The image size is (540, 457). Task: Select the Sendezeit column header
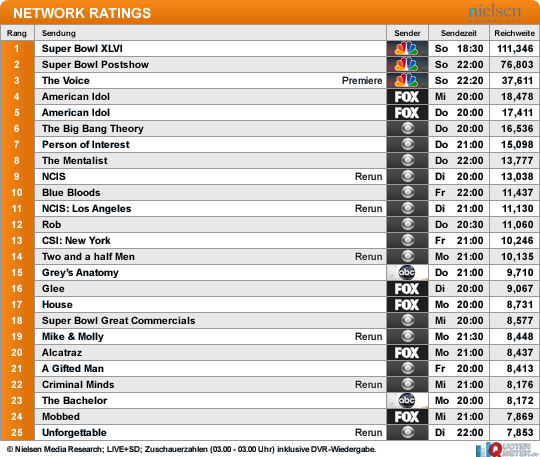coord(459,33)
